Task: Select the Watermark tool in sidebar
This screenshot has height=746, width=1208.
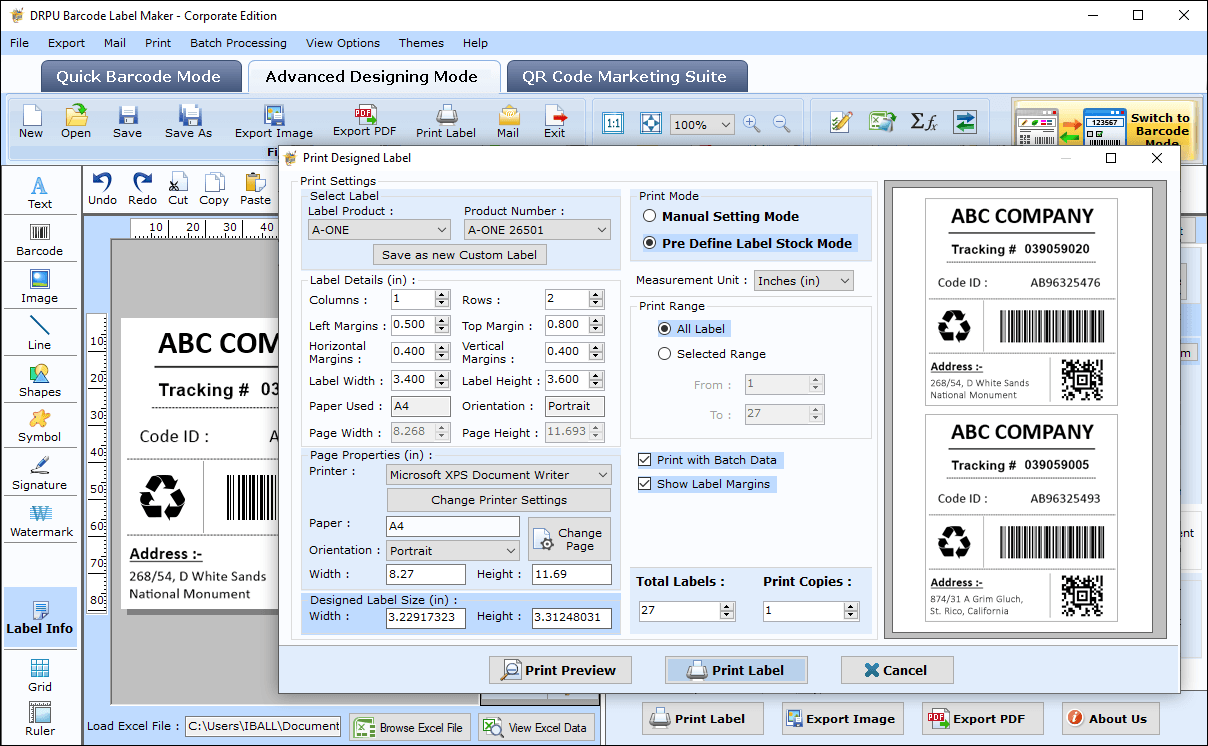Action: (x=40, y=520)
